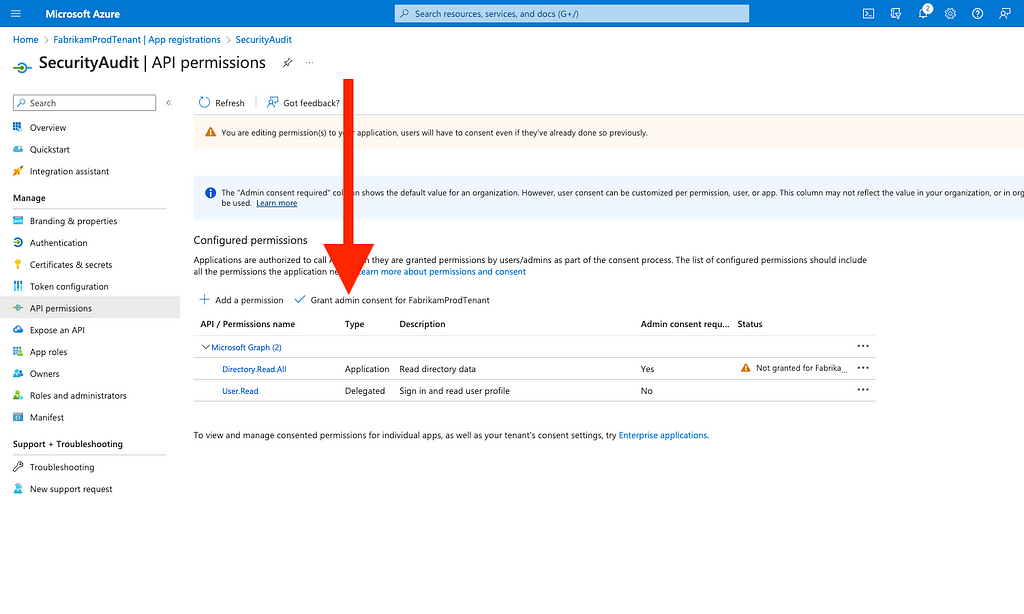Open FabrikamProdTenant App registrations breadcrumb
The height and width of the screenshot is (614, 1024).
coord(136,40)
